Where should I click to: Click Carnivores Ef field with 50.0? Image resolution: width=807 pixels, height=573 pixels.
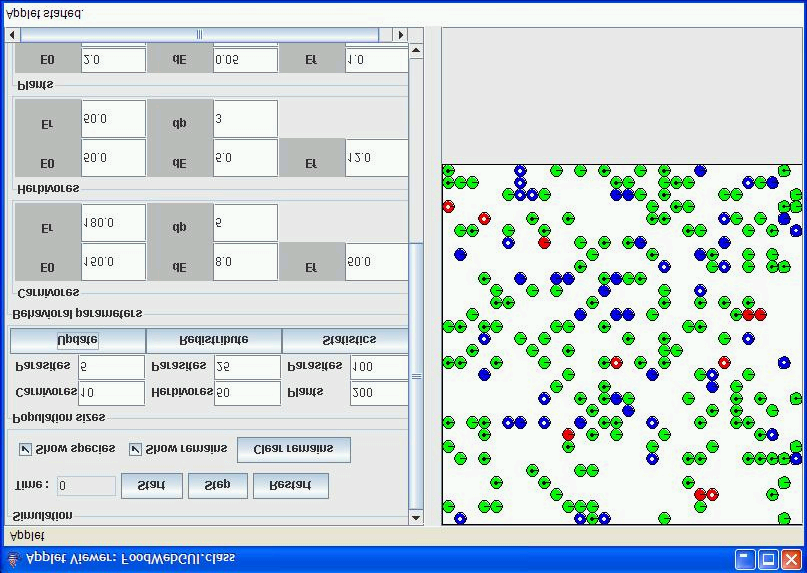coord(377,262)
